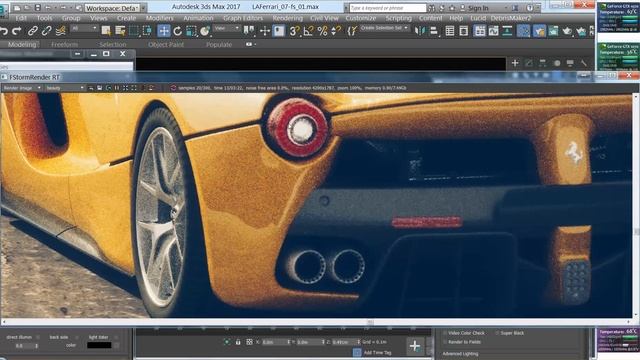Click Add Time Tag in status bar

tap(377, 352)
